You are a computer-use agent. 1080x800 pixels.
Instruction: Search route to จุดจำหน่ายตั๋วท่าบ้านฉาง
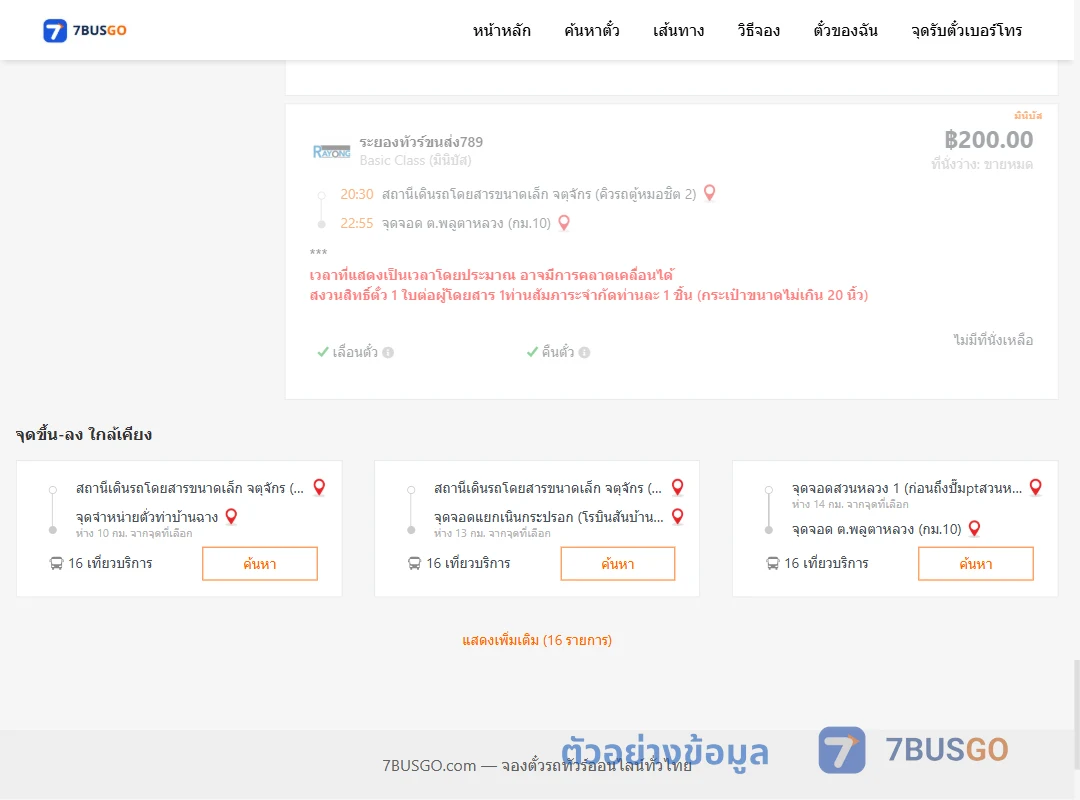[260, 564]
